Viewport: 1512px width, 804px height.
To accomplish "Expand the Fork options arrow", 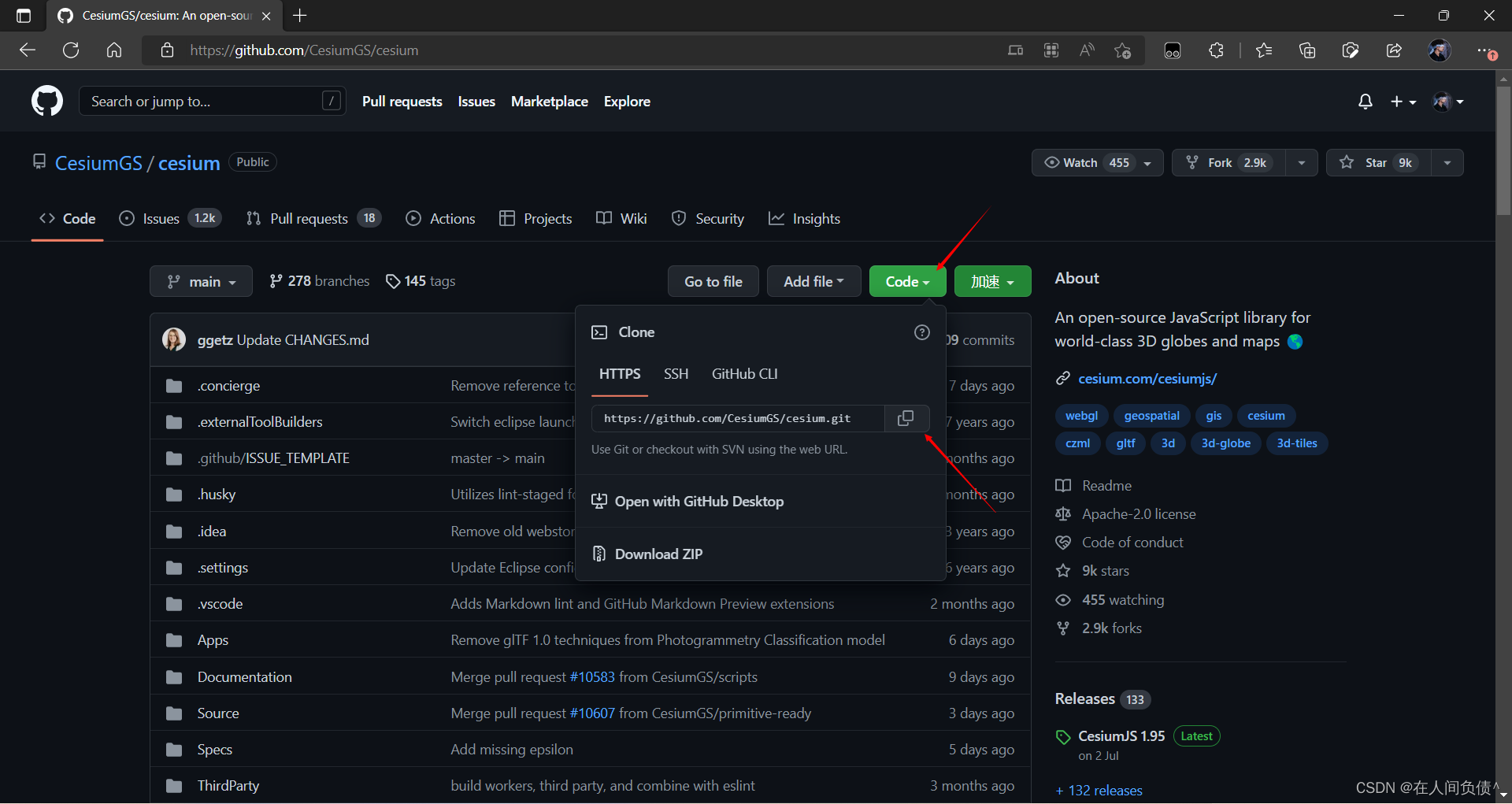I will pyautogui.click(x=1302, y=163).
